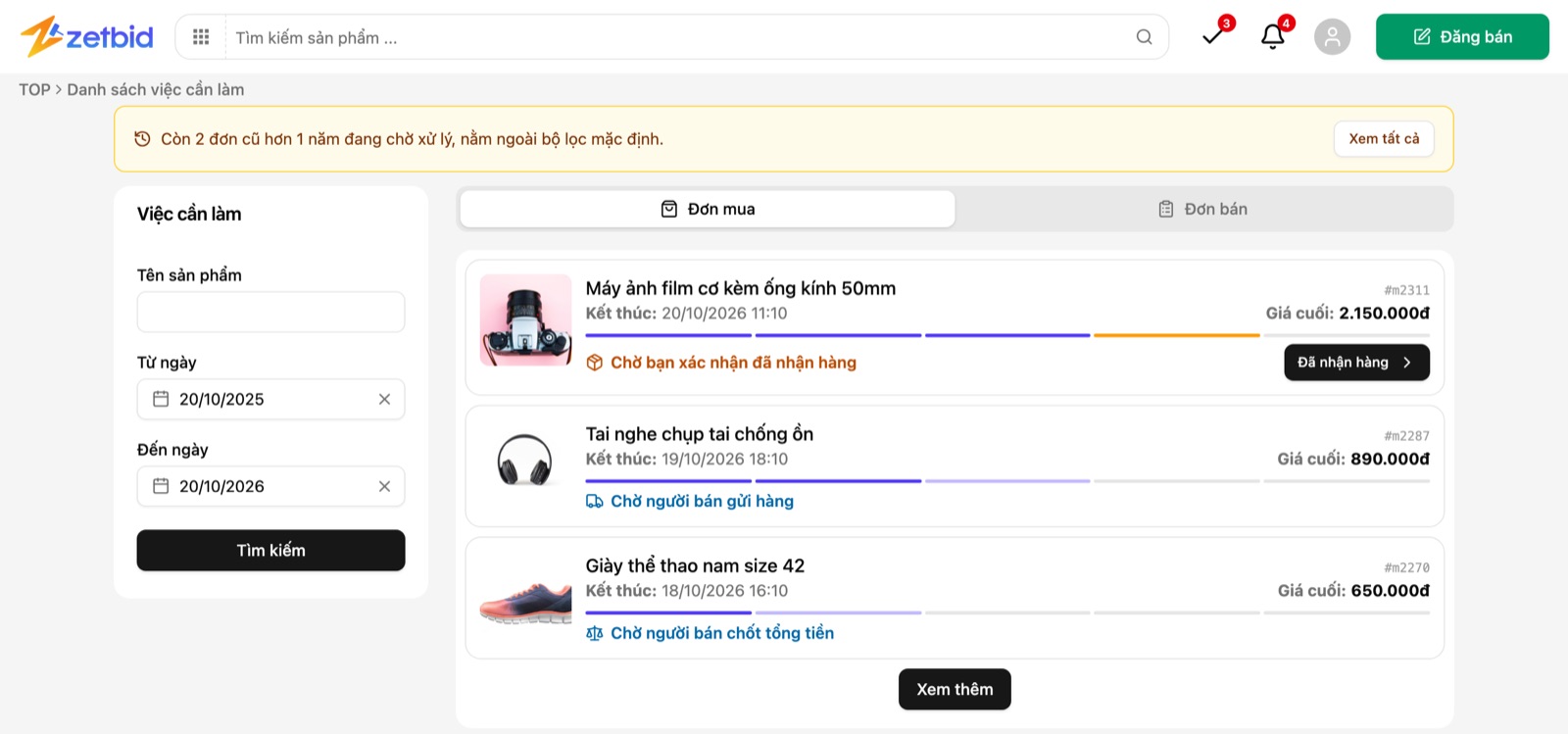Focus the Tên sản phẩm input field
The width and height of the screenshot is (1568, 734).
click(270, 312)
